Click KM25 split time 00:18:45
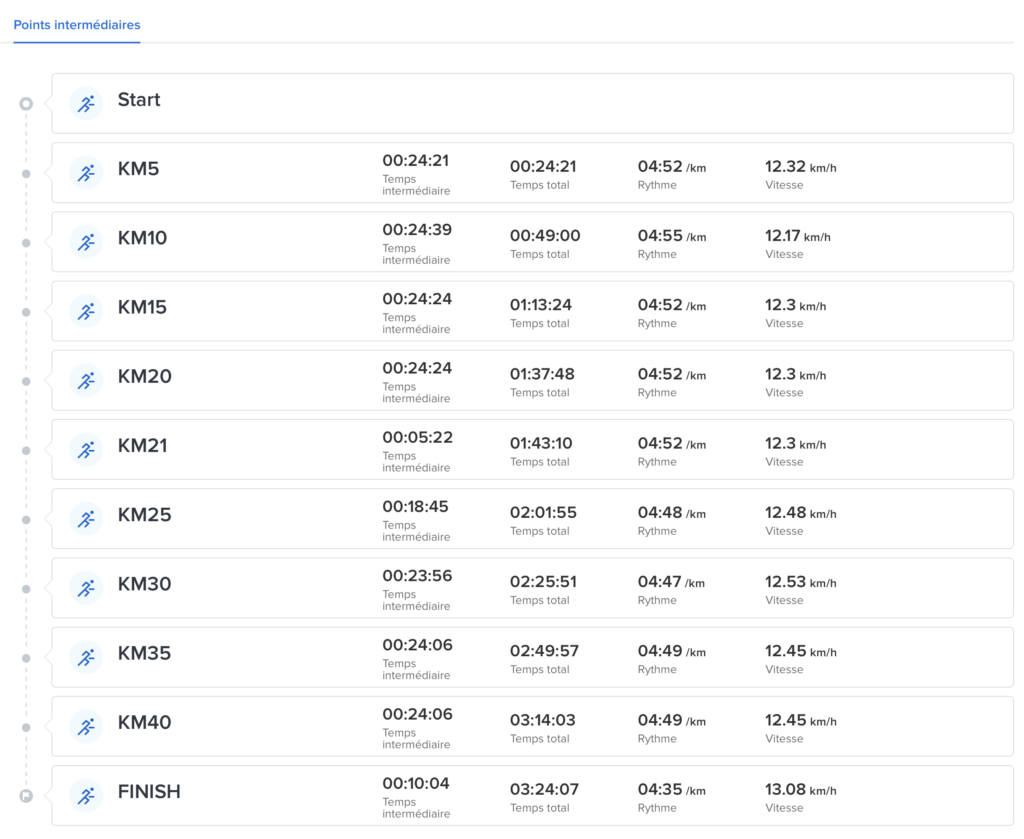This screenshot has width=1024, height=839. point(415,507)
